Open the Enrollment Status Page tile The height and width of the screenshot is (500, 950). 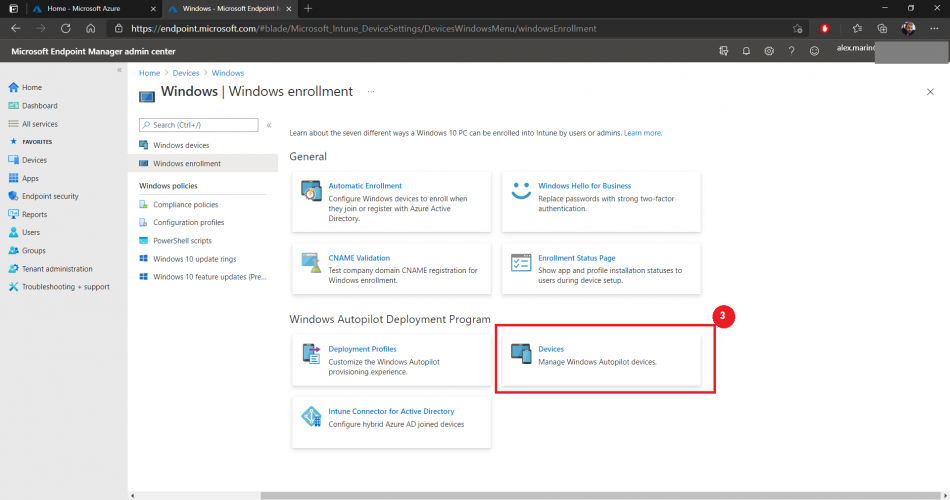601,269
